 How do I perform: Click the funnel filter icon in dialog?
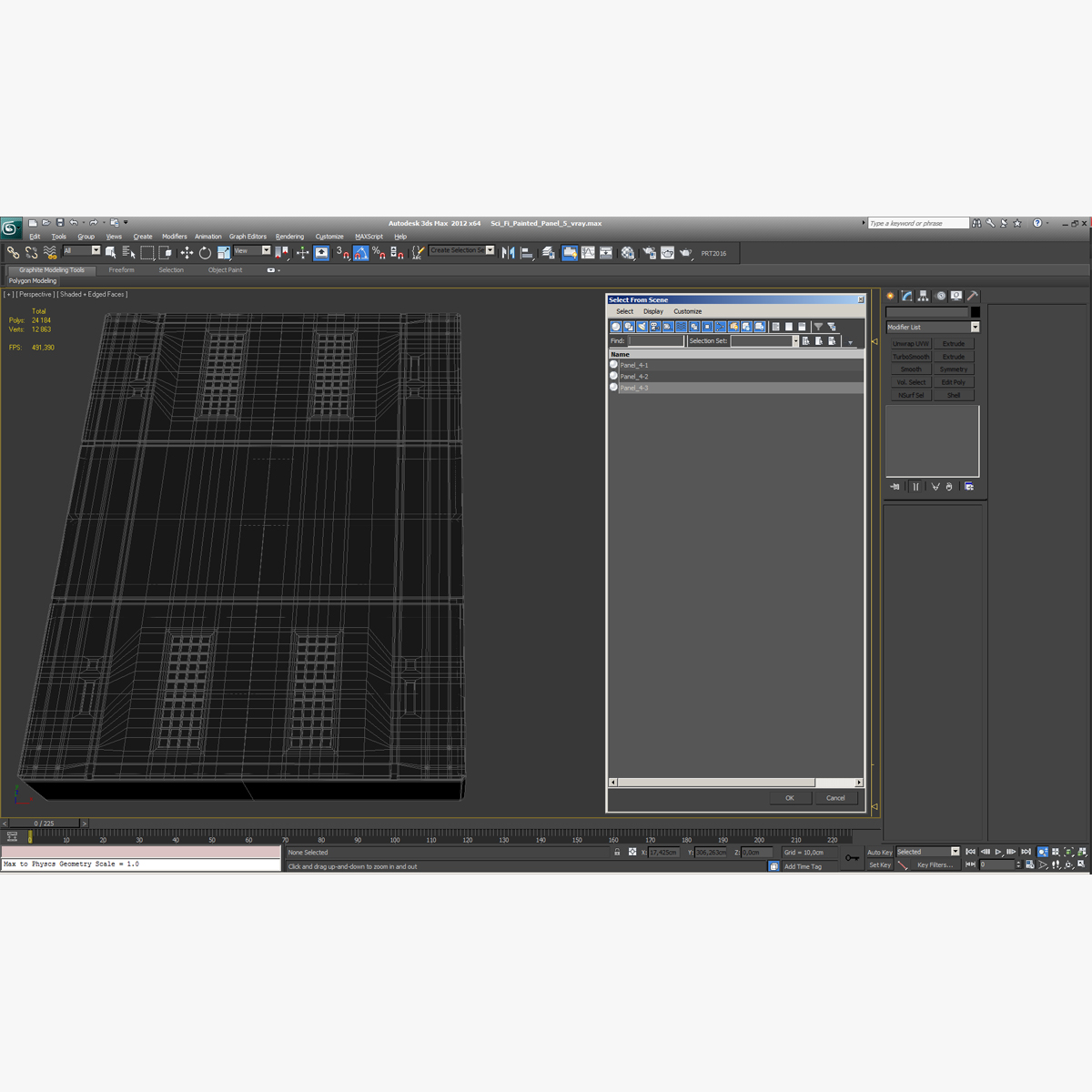point(818,327)
